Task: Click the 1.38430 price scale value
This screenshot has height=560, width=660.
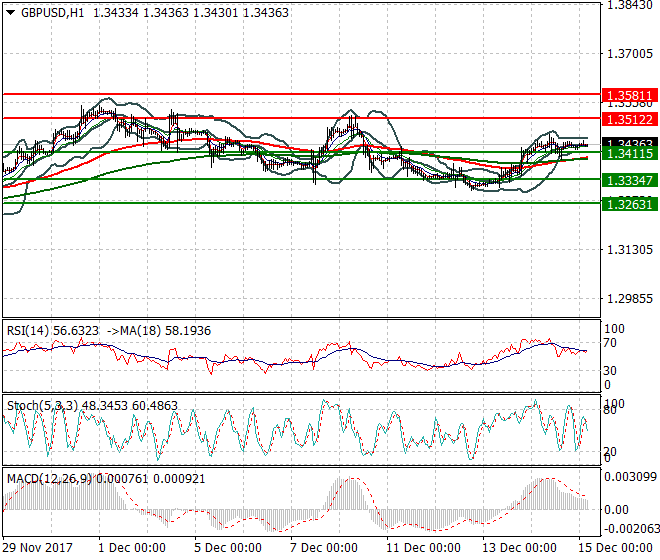Action: pos(630,5)
